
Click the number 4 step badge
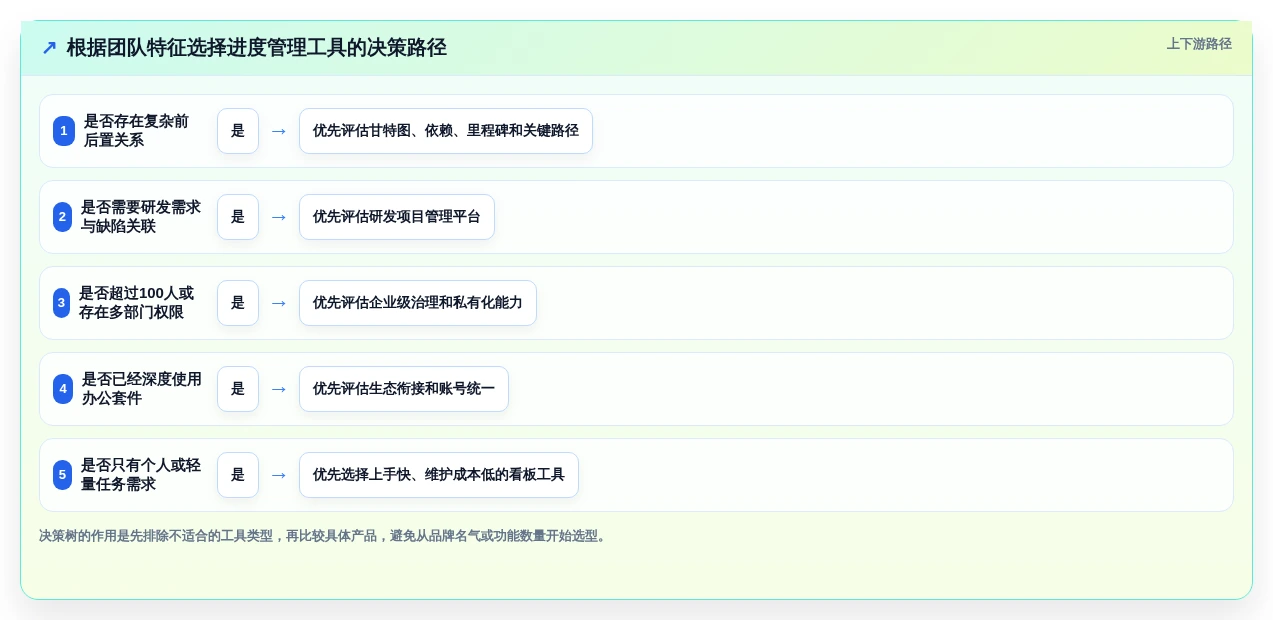click(63, 389)
